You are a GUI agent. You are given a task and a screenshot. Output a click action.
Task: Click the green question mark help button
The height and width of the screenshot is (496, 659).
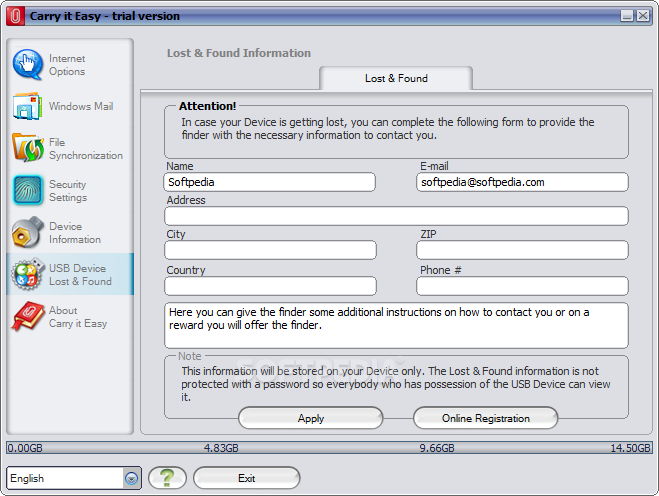pos(167,478)
